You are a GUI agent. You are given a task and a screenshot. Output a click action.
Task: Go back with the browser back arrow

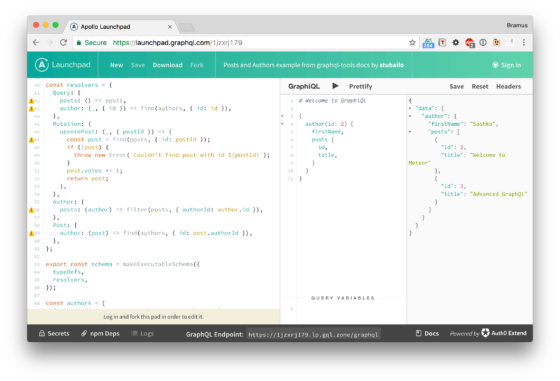coord(36,42)
